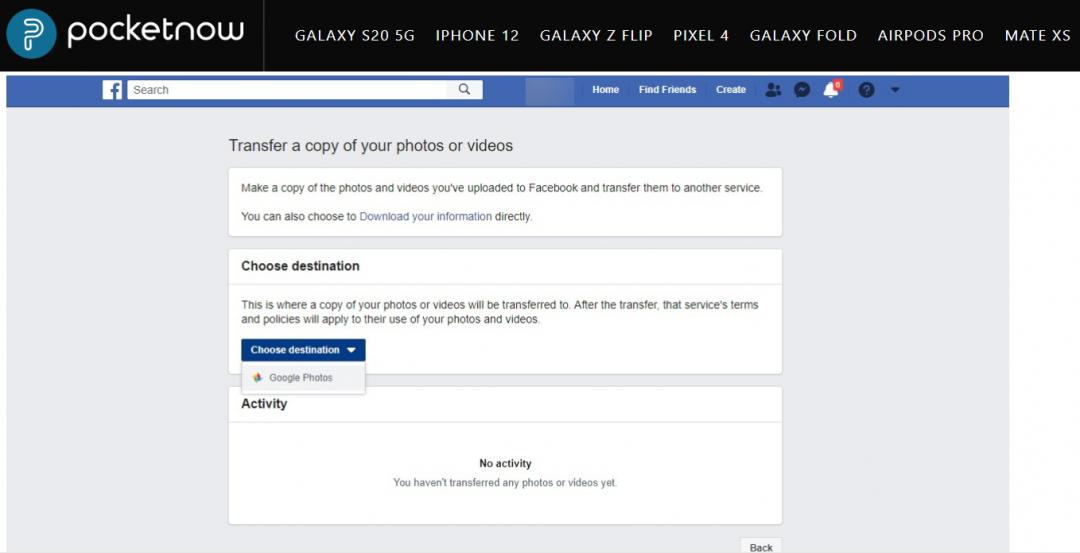Open the friend requests icon
Viewport: 1080px width, 553px height.
click(773, 90)
